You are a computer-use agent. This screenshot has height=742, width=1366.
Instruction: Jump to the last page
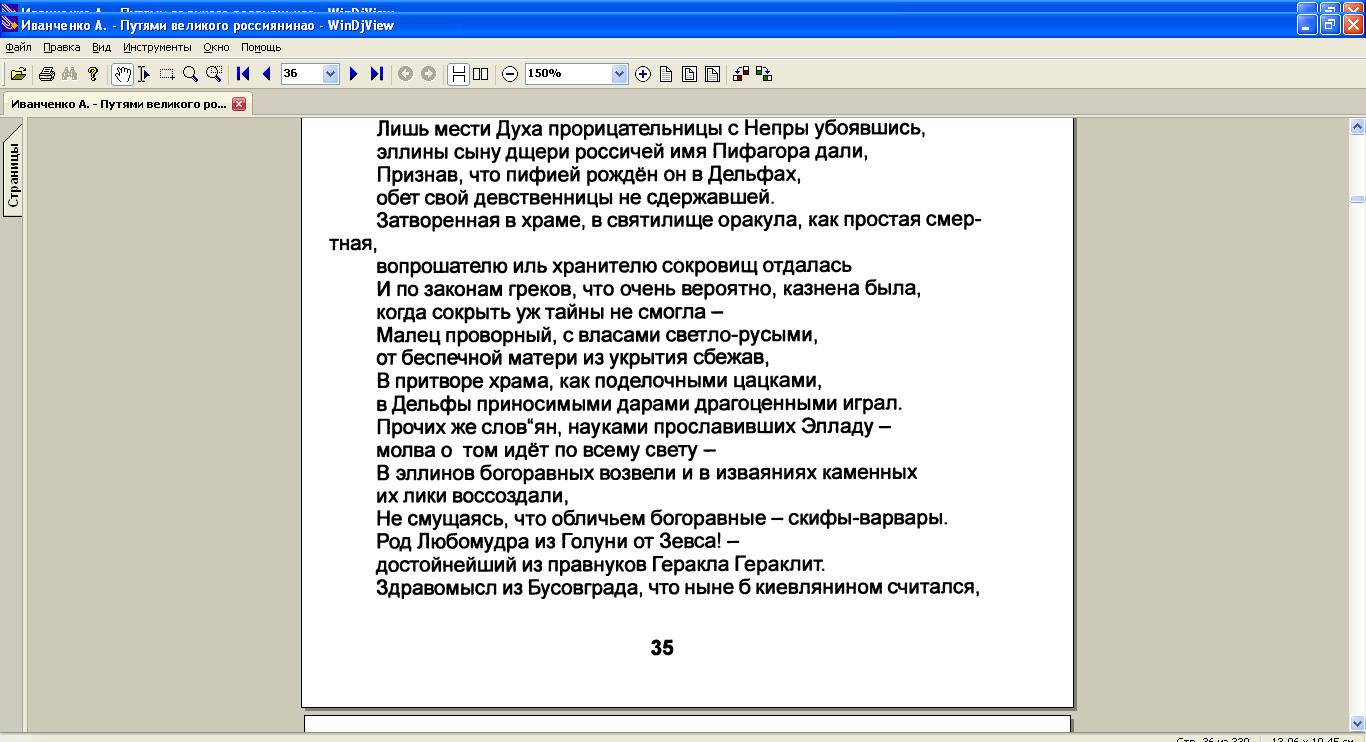click(x=377, y=74)
